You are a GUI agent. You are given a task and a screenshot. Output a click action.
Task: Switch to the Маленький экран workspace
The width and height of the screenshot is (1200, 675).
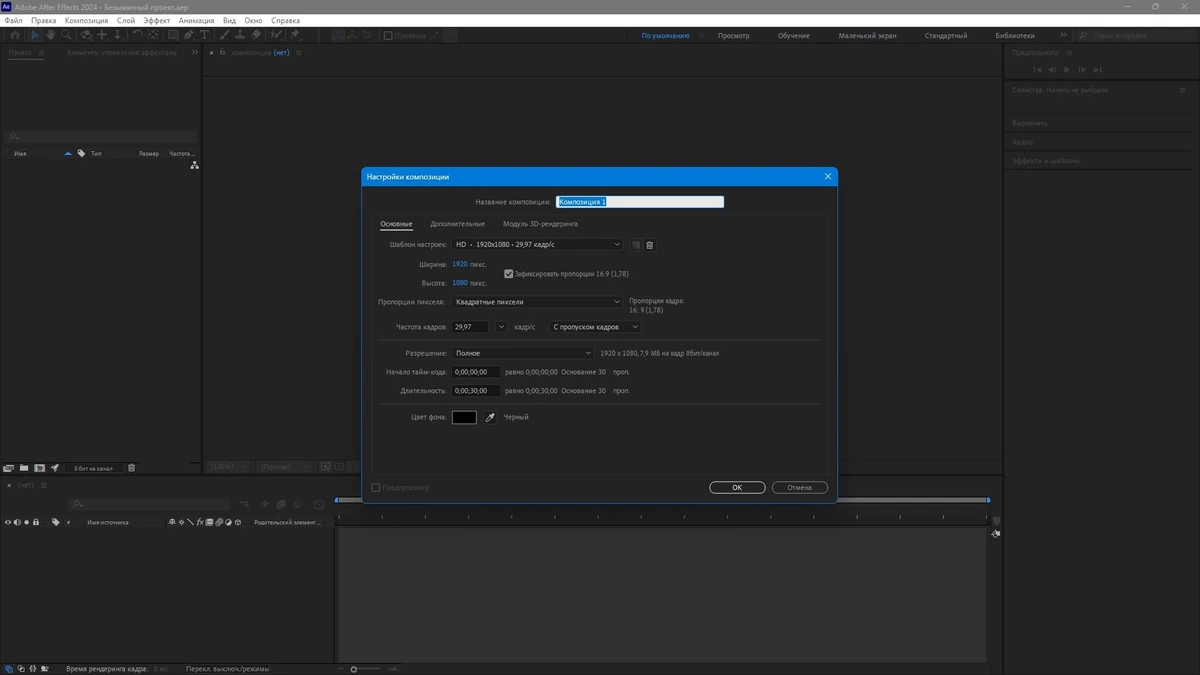867,35
